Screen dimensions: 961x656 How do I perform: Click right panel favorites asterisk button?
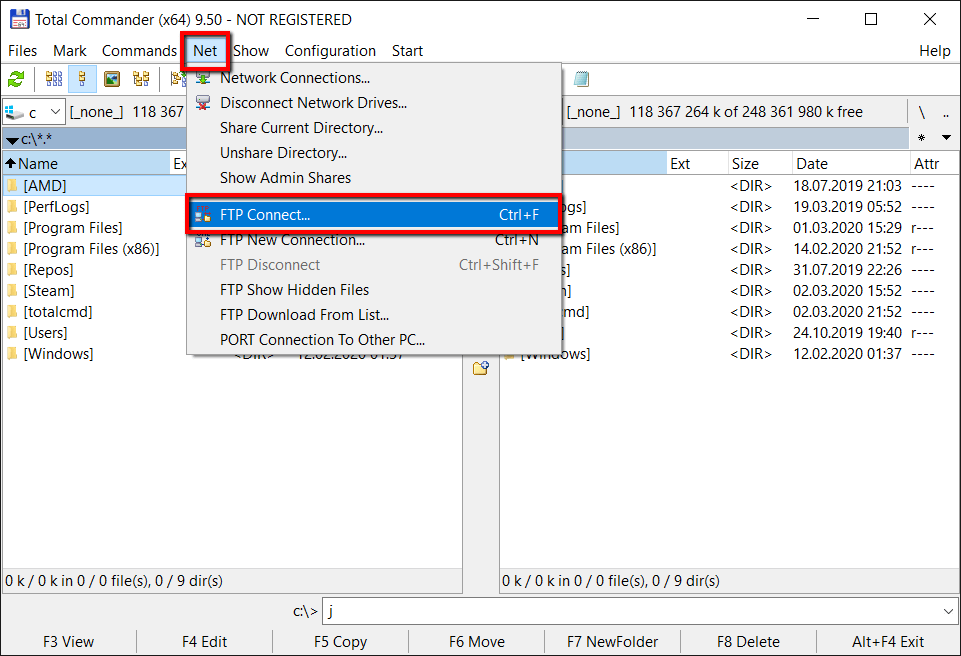pyautogui.click(x=921, y=138)
